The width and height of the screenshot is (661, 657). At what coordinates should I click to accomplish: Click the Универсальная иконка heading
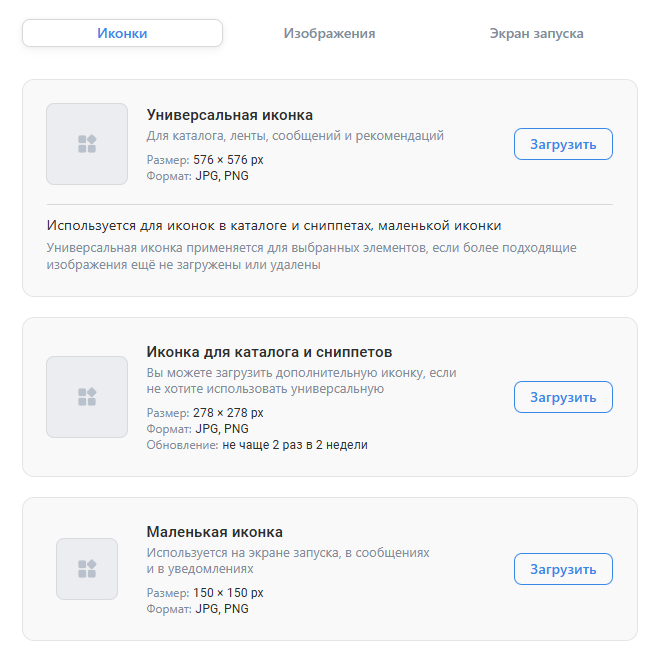coord(230,115)
